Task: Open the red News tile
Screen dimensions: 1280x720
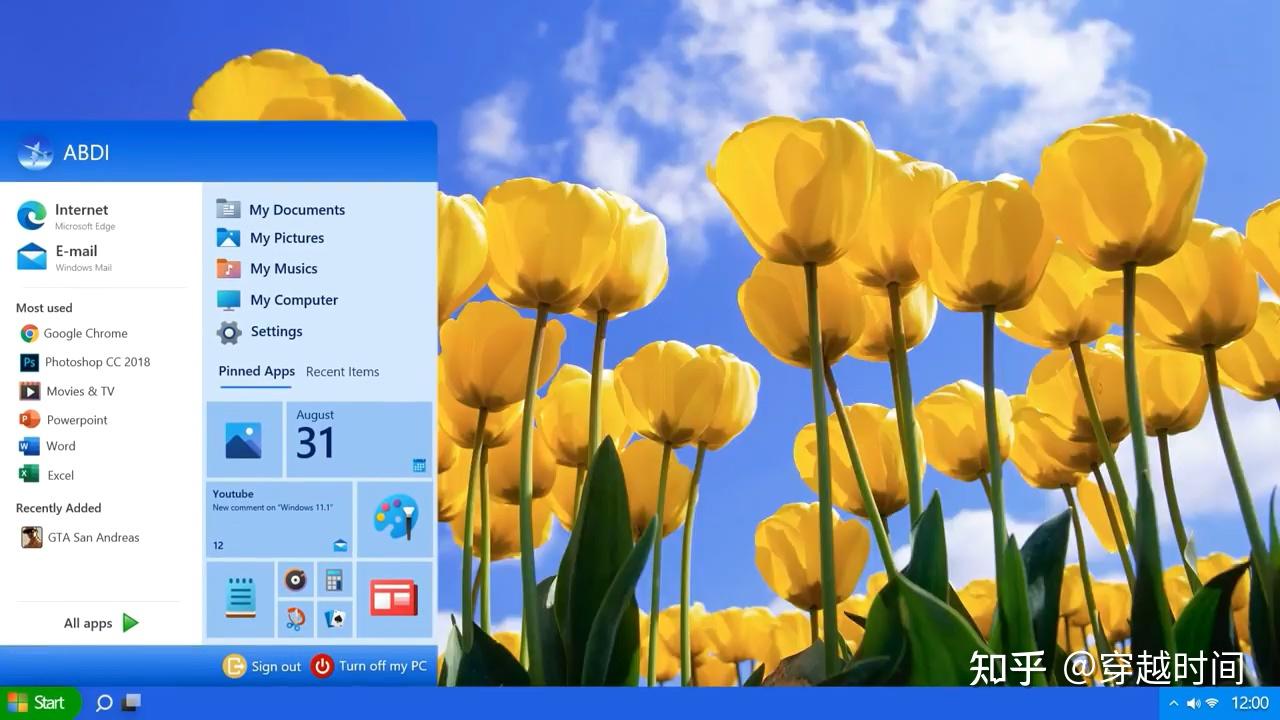Action: point(394,599)
